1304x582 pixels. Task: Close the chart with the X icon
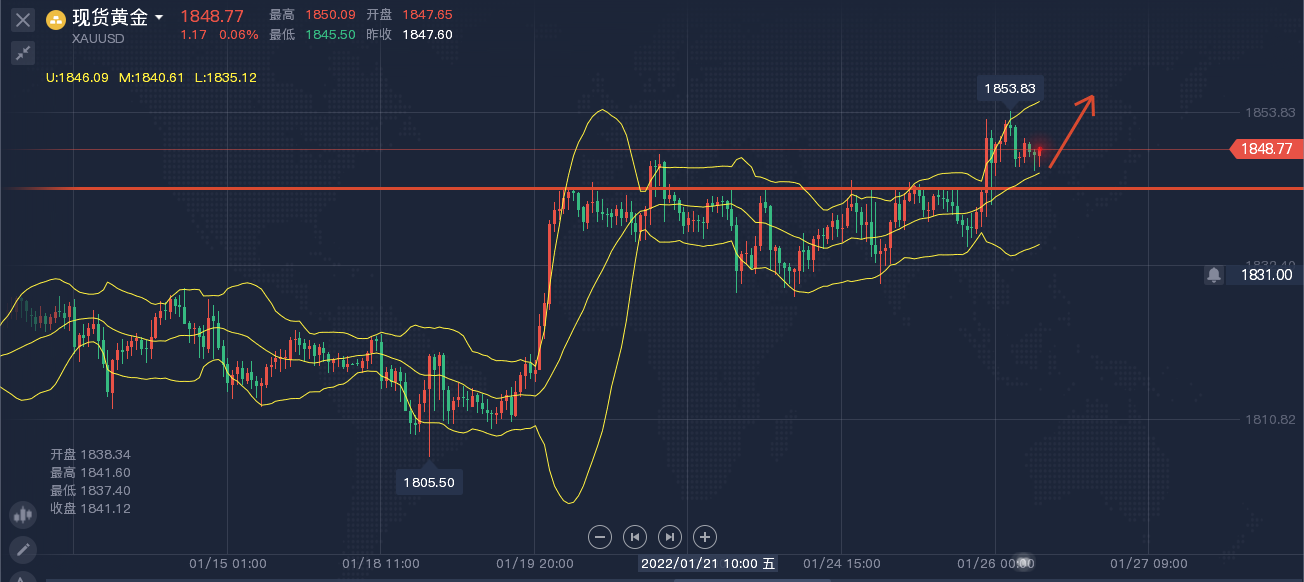pyautogui.click(x=23, y=19)
